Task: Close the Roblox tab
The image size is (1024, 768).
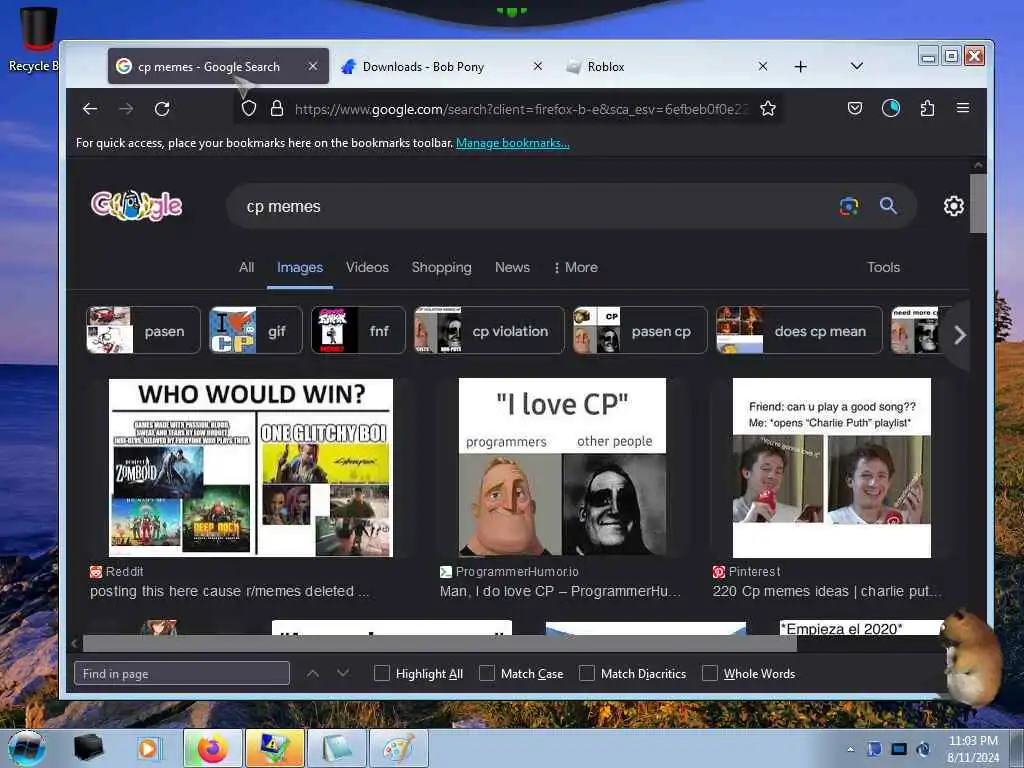Action: click(762, 66)
